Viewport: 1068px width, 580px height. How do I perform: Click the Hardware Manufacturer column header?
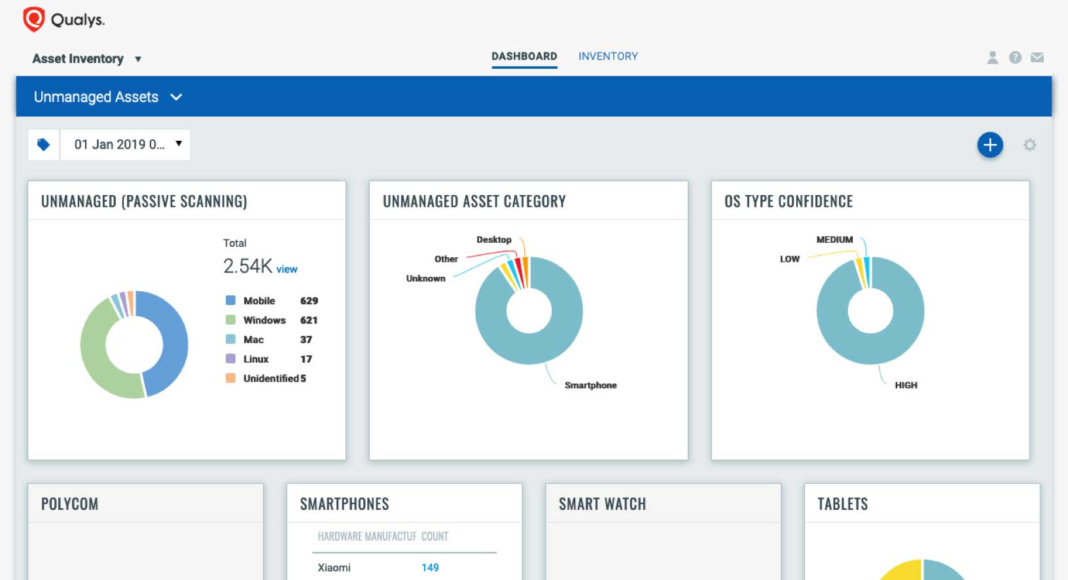point(366,536)
